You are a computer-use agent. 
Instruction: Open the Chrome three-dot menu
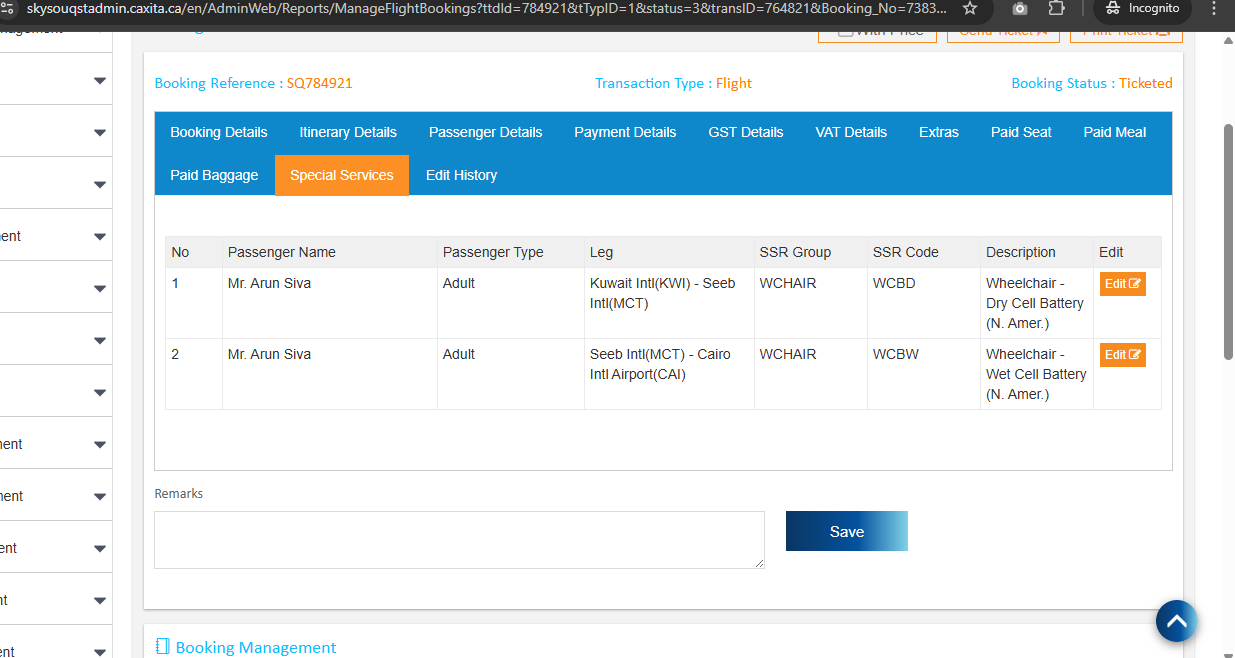point(1214,8)
